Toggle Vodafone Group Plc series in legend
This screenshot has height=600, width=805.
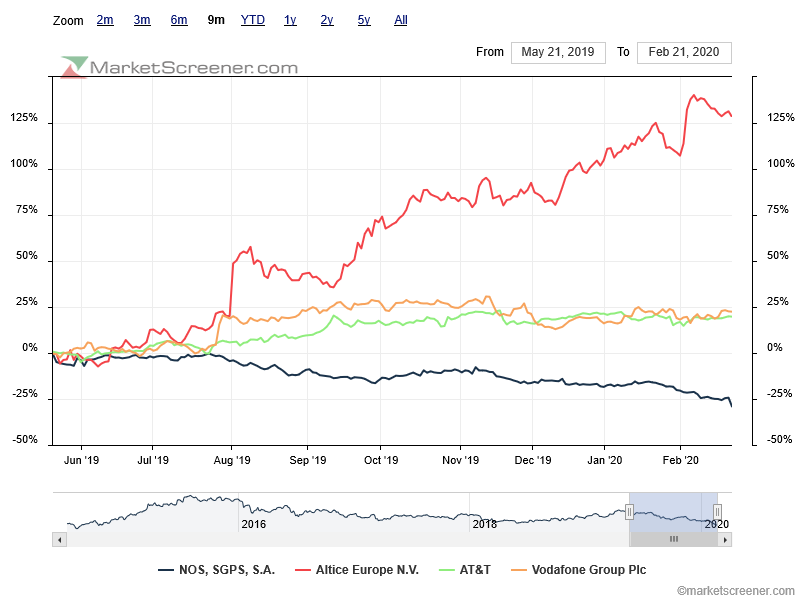tap(579, 570)
